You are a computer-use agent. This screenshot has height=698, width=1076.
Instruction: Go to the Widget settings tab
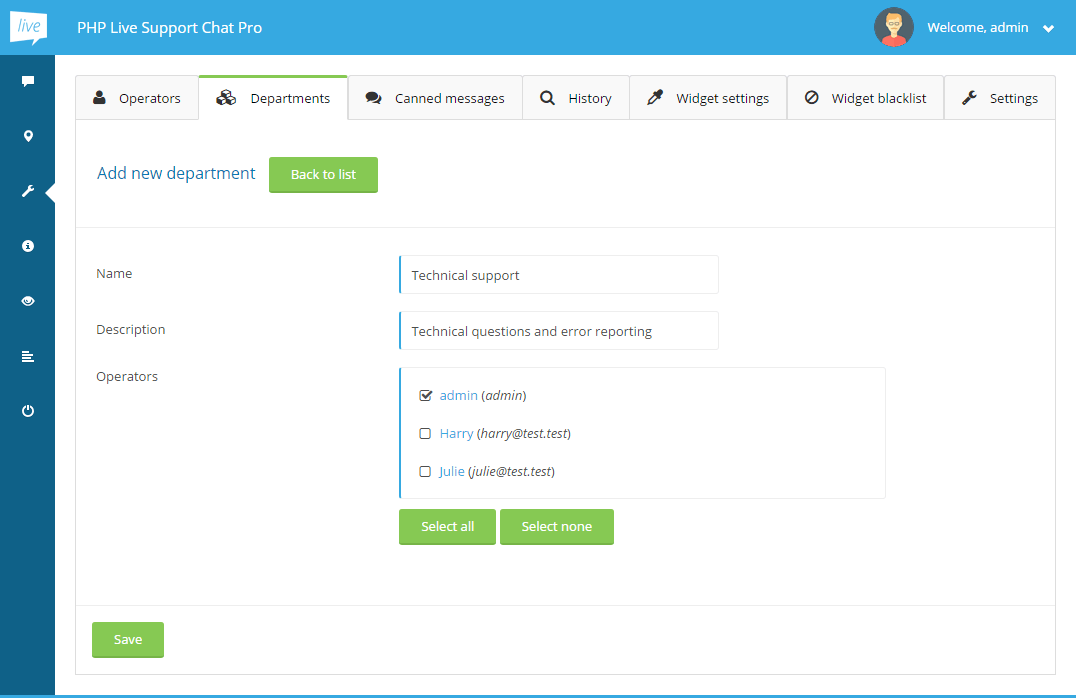coord(708,98)
